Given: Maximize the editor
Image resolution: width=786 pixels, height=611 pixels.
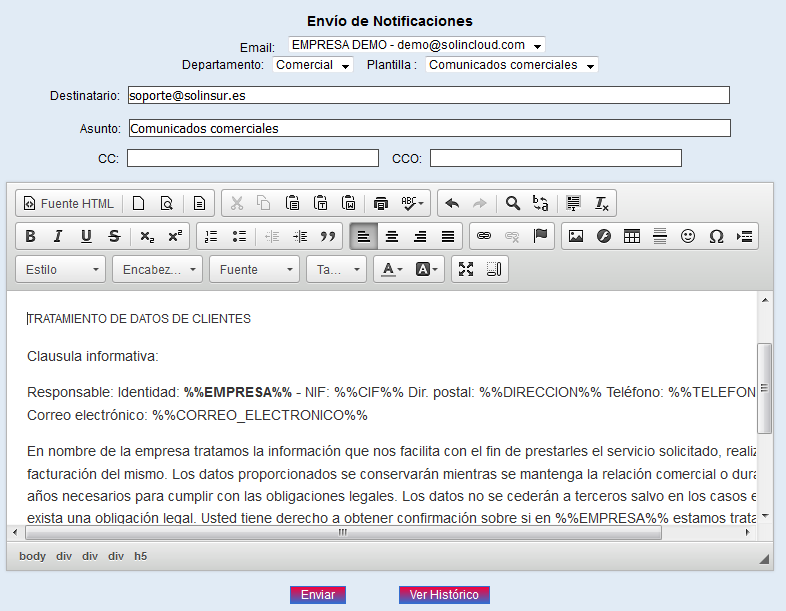Looking at the screenshot, I should 466,269.
